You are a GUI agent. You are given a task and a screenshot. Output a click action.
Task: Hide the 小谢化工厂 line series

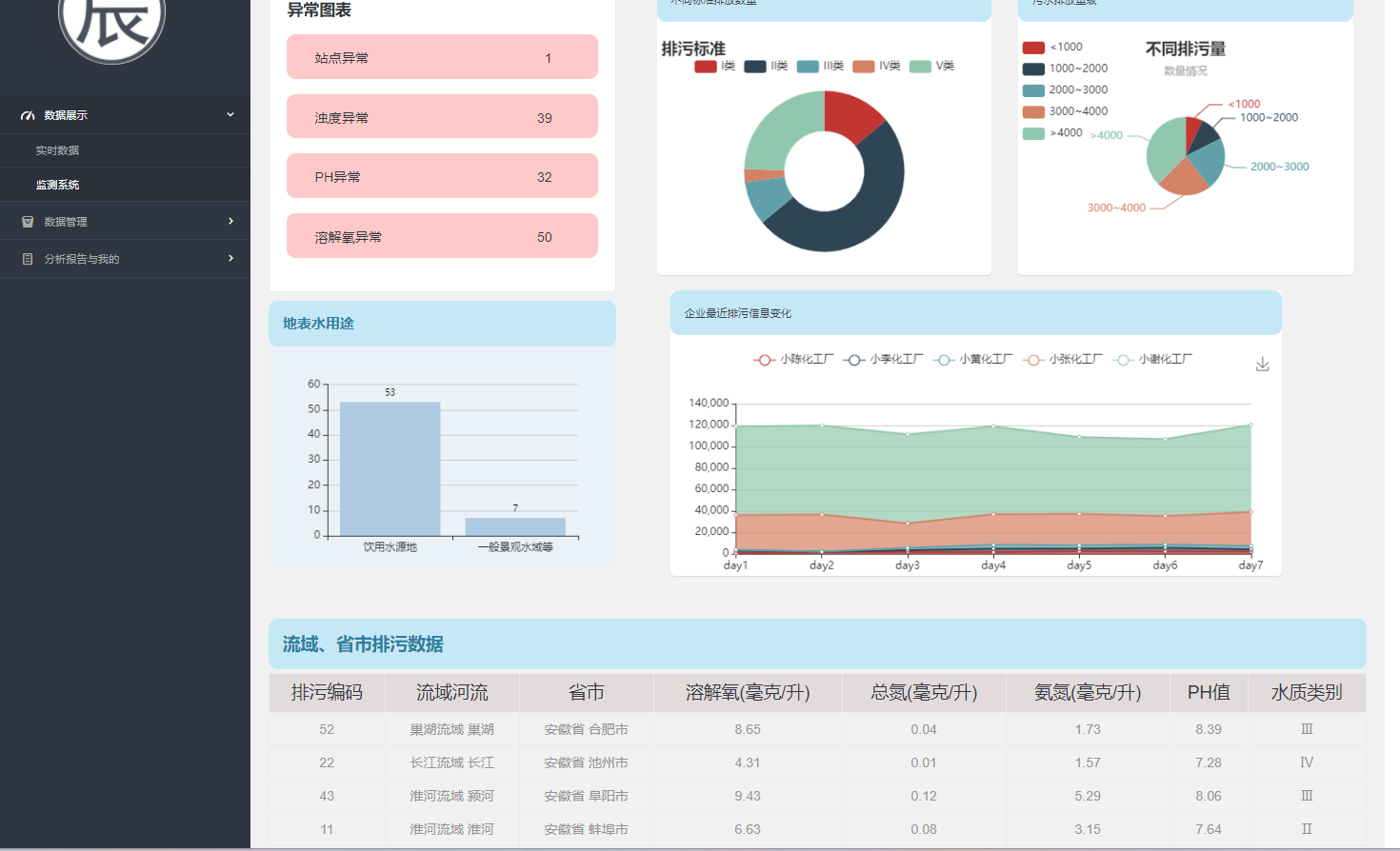[1152, 360]
